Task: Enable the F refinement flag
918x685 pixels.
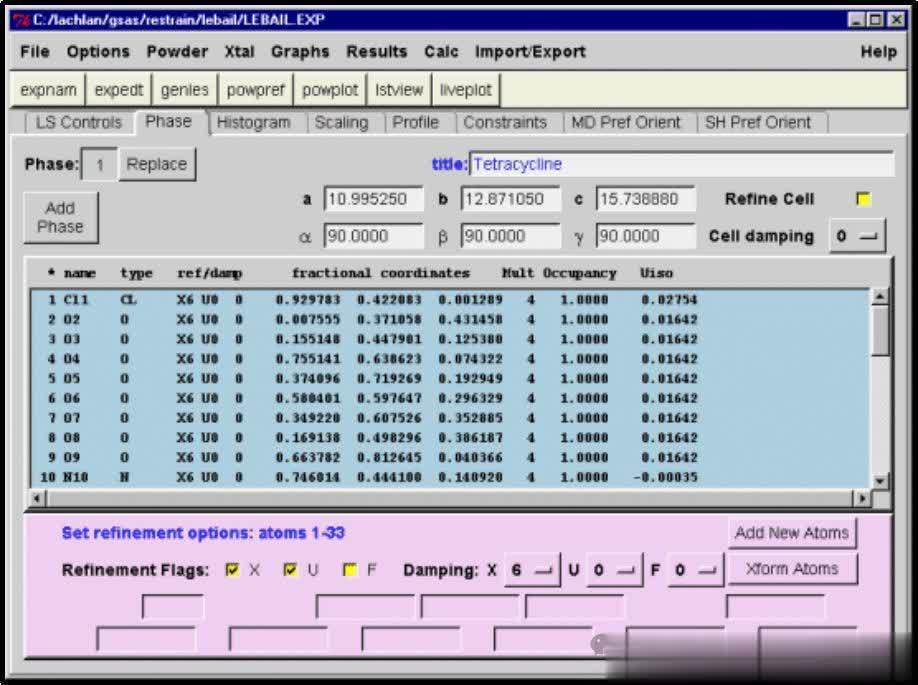Action: click(x=350, y=570)
